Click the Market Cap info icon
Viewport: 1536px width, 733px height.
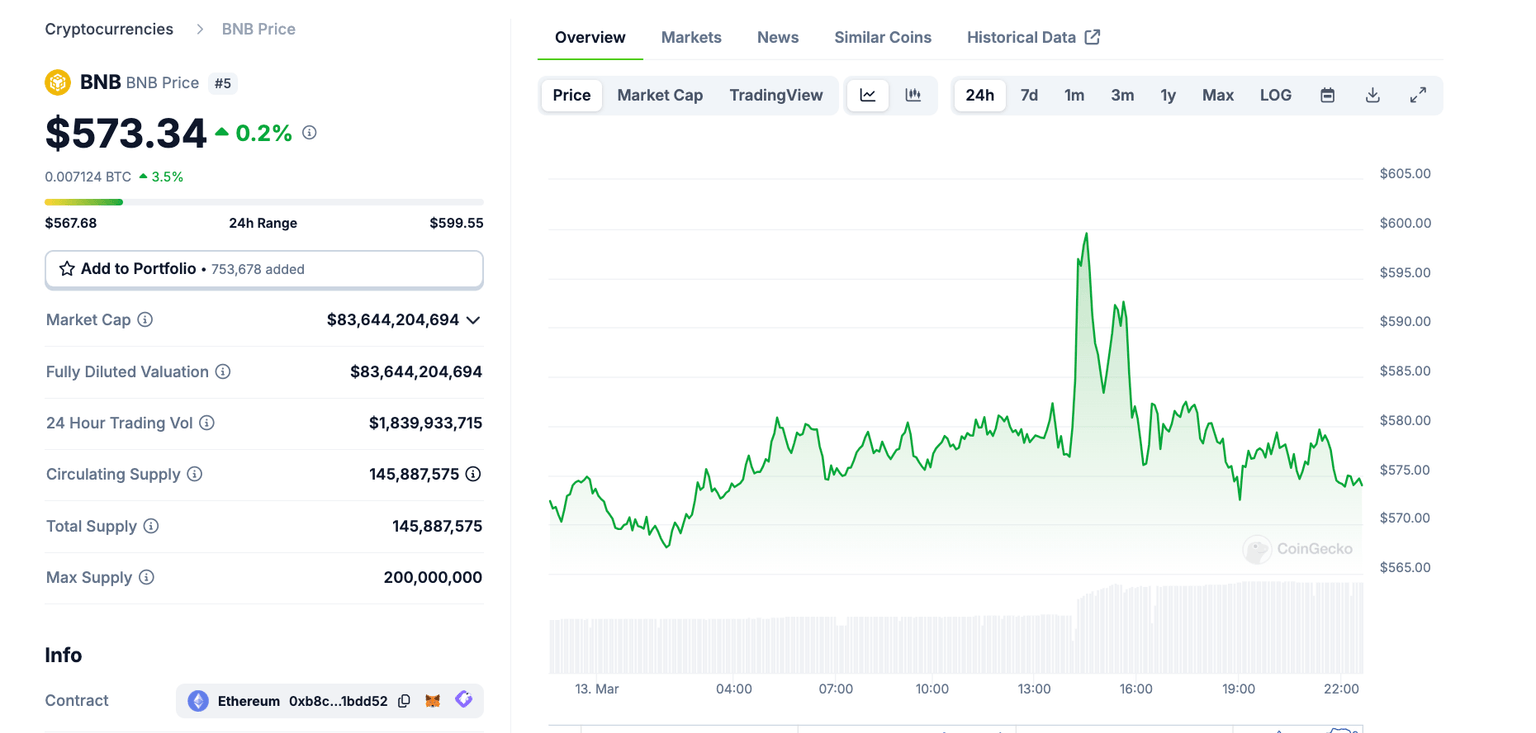[145, 320]
